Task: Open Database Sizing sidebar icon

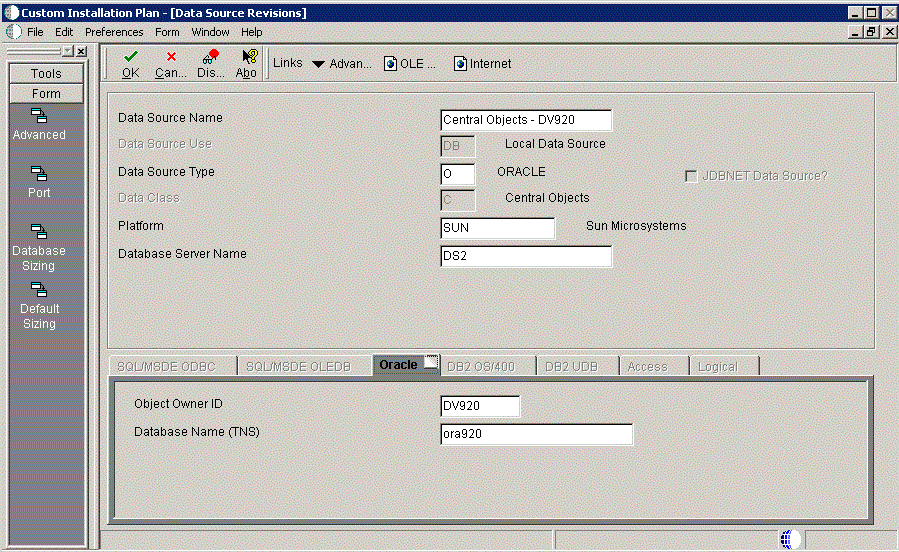Action: click(39, 232)
